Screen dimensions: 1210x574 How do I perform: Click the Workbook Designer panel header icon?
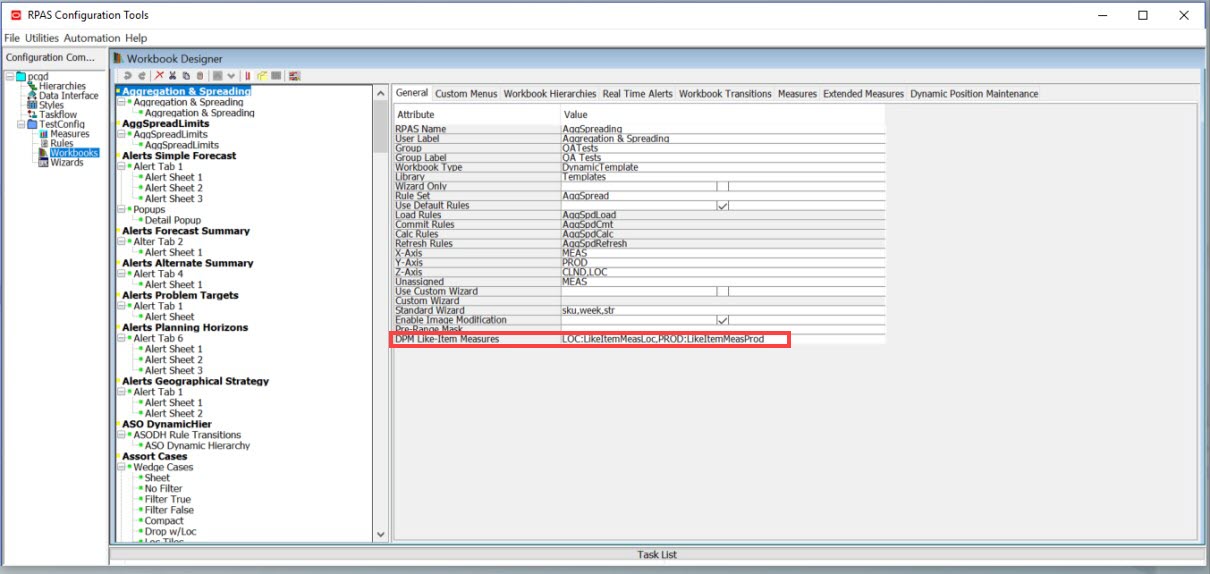click(118, 59)
